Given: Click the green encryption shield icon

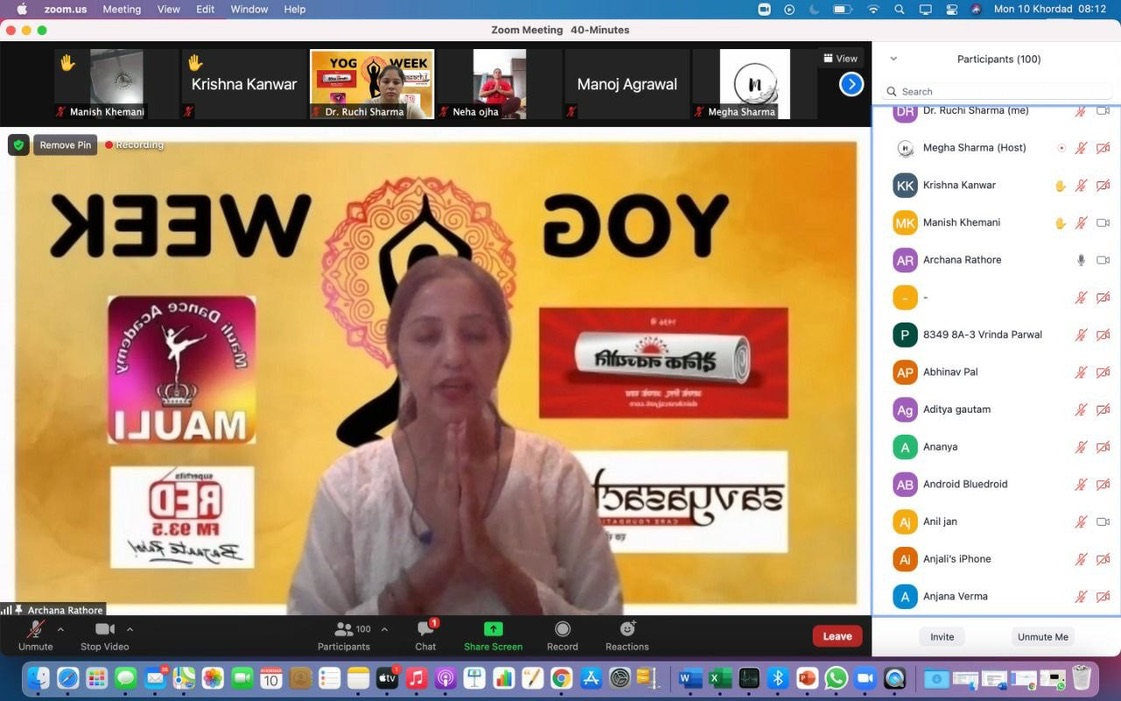Looking at the screenshot, I should click(19, 145).
